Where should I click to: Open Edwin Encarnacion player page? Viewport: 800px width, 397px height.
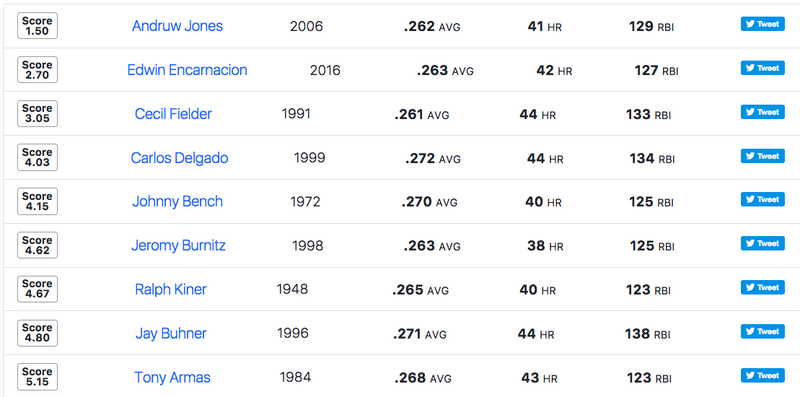[187, 70]
